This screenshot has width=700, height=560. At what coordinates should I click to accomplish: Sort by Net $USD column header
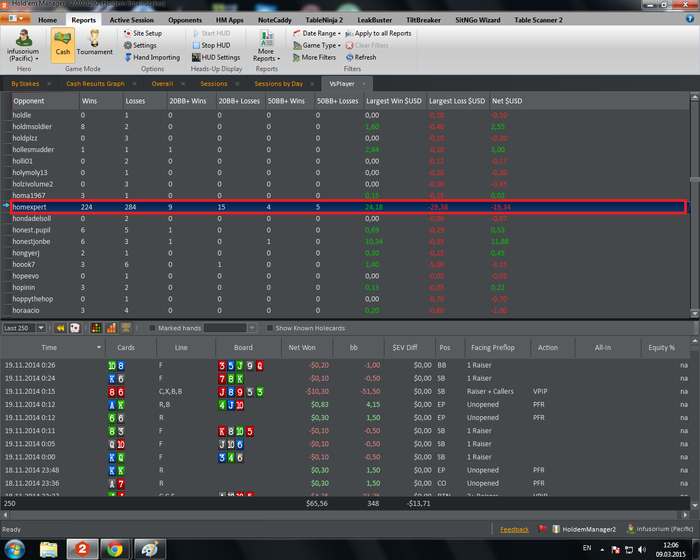pyautogui.click(x=507, y=101)
